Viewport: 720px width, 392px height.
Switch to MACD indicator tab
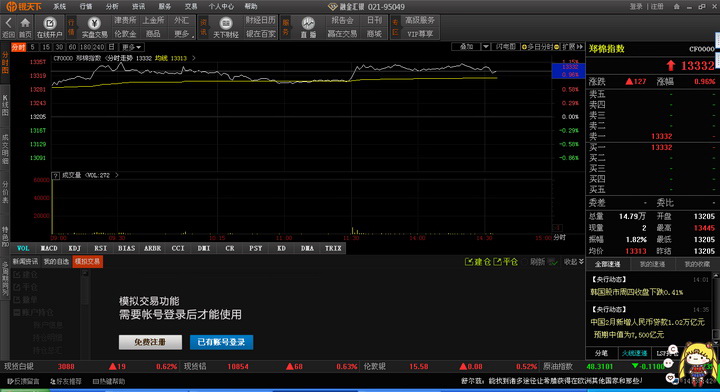coord(49,248)
